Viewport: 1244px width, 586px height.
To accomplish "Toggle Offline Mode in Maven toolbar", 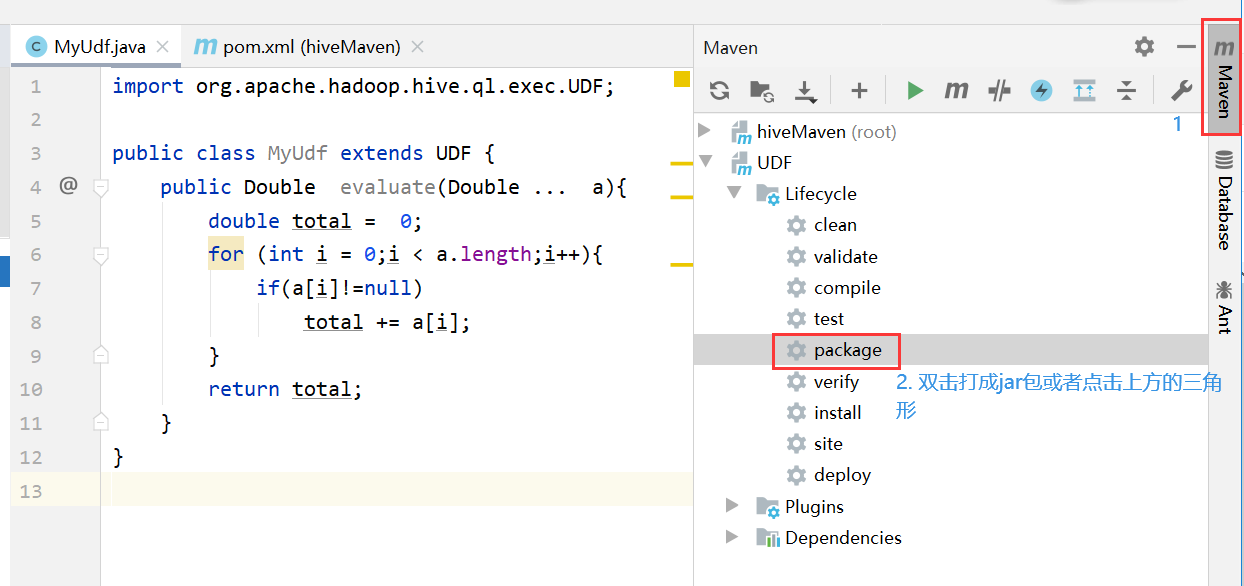I will point(999,91).
